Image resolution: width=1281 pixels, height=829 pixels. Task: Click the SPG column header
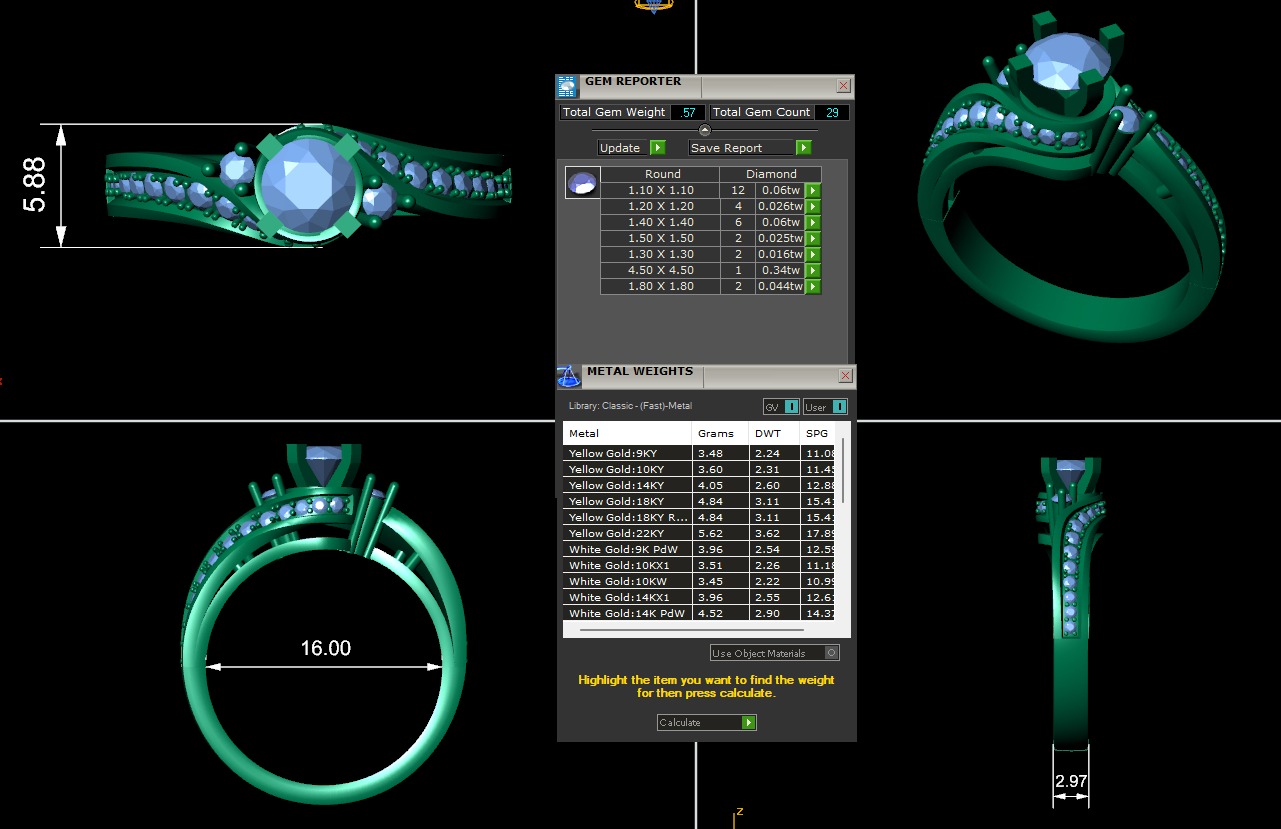[818, 433]
